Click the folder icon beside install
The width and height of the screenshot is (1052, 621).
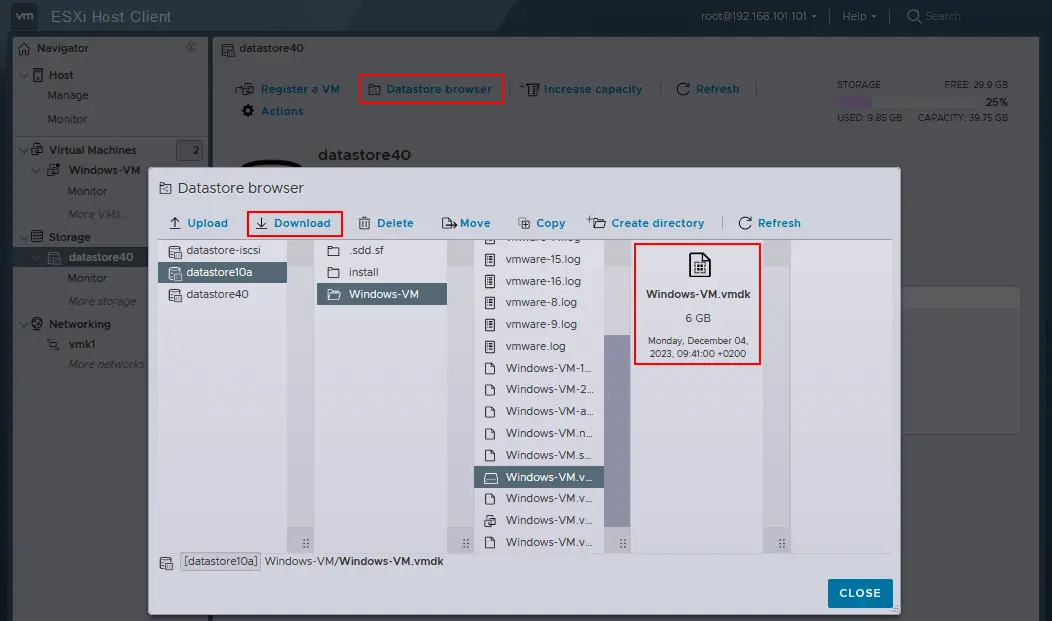pos(333,272)
